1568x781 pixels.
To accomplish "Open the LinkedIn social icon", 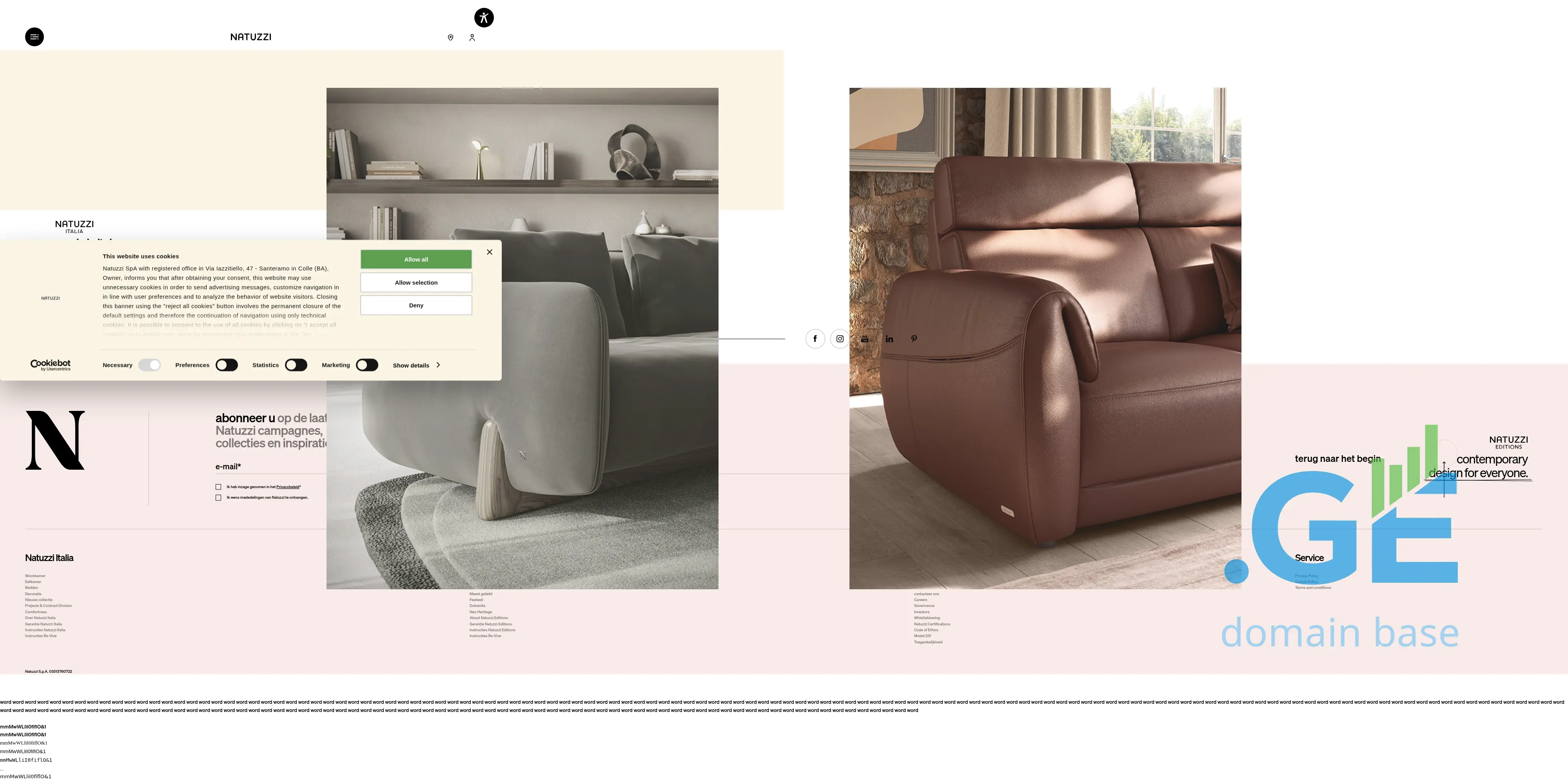I will pos(889,339).
